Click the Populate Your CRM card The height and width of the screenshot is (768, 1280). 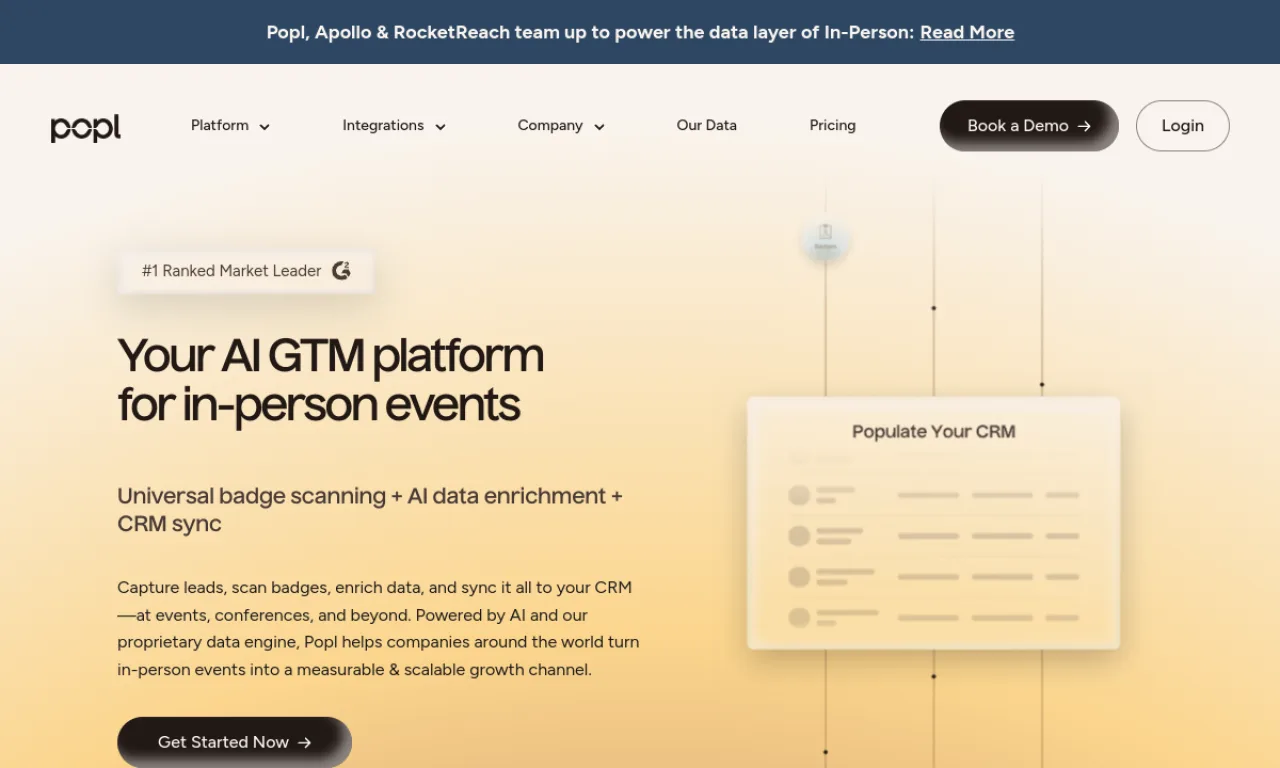(x=933, y=523)
